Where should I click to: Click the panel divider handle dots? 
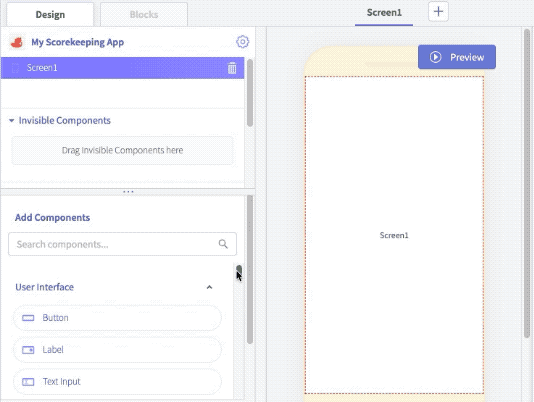coord(128,192)
